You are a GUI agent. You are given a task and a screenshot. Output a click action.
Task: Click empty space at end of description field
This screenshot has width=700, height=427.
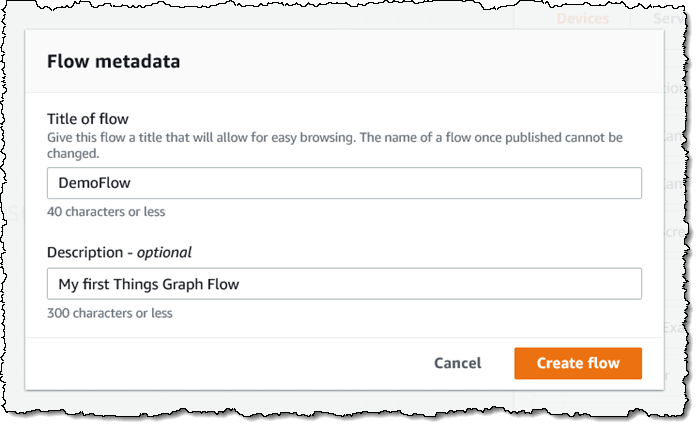click(x=500, y=284)
